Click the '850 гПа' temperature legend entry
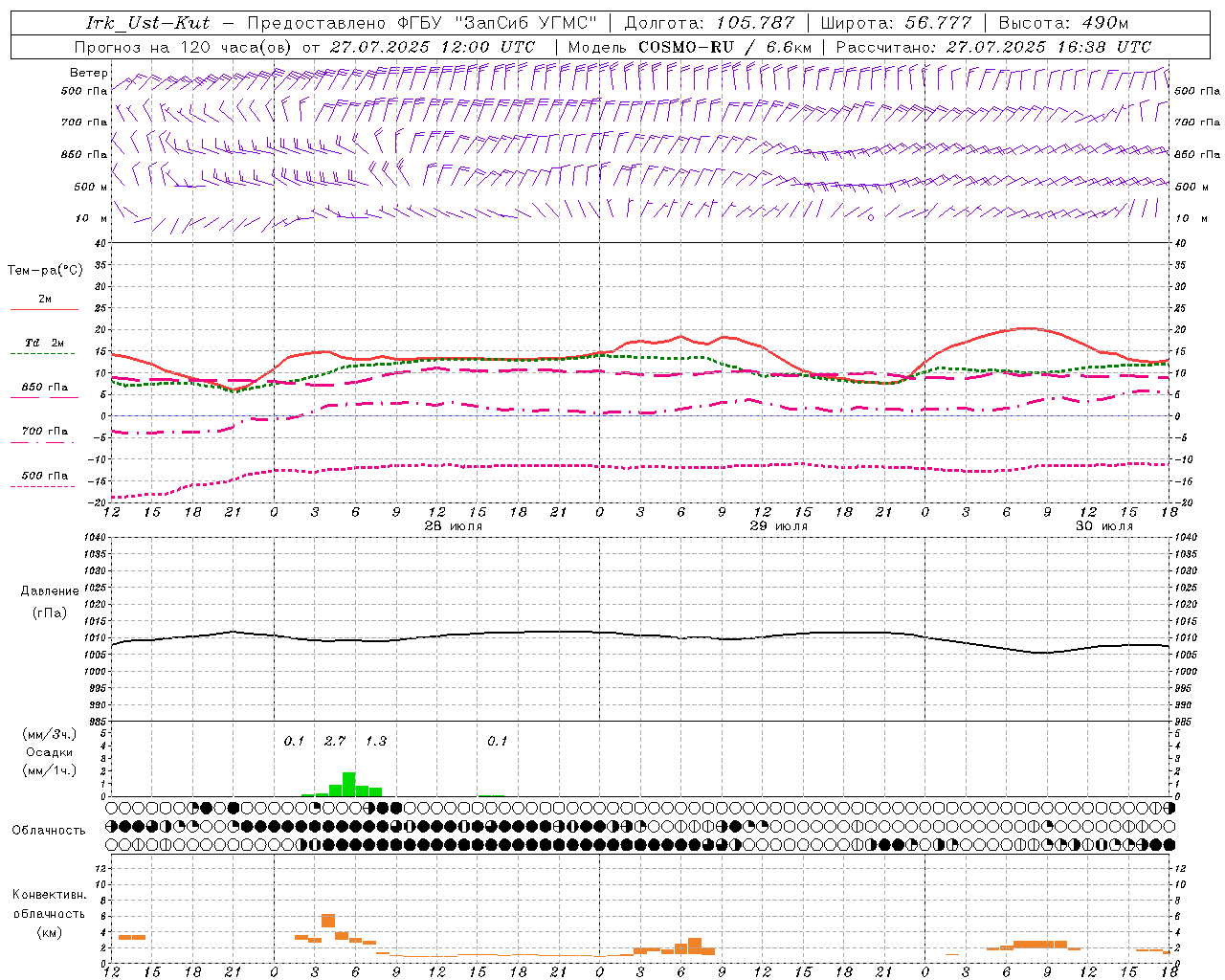This screenshot has height=980, width=1225. click(x=45, y=388)
